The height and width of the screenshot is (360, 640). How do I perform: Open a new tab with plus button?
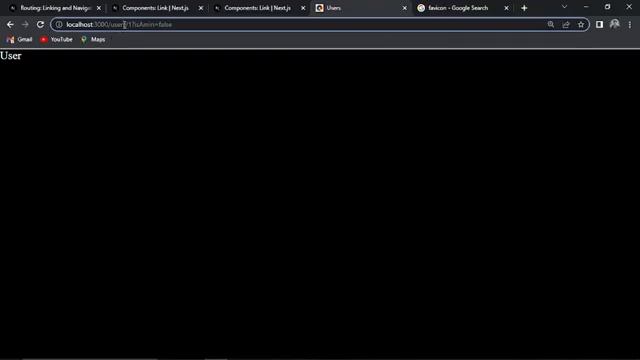tap(524, 8)
